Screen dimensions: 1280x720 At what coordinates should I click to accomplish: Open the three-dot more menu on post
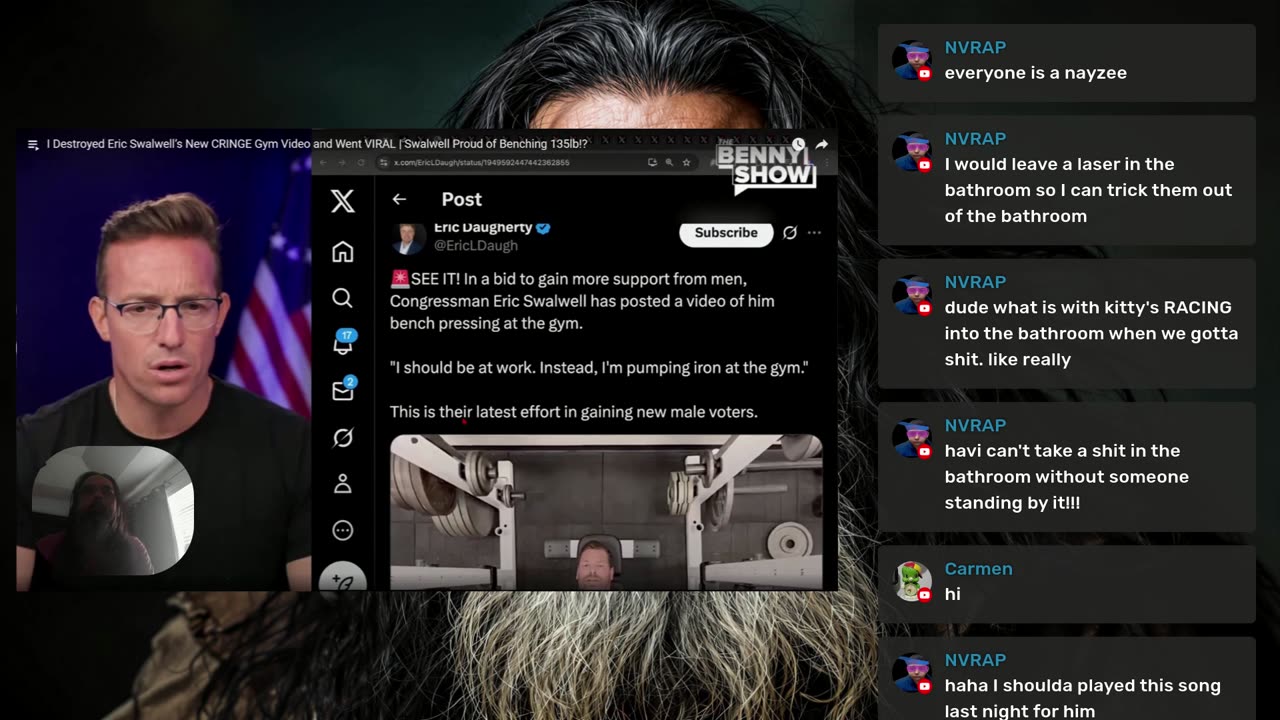click(814, 233)
